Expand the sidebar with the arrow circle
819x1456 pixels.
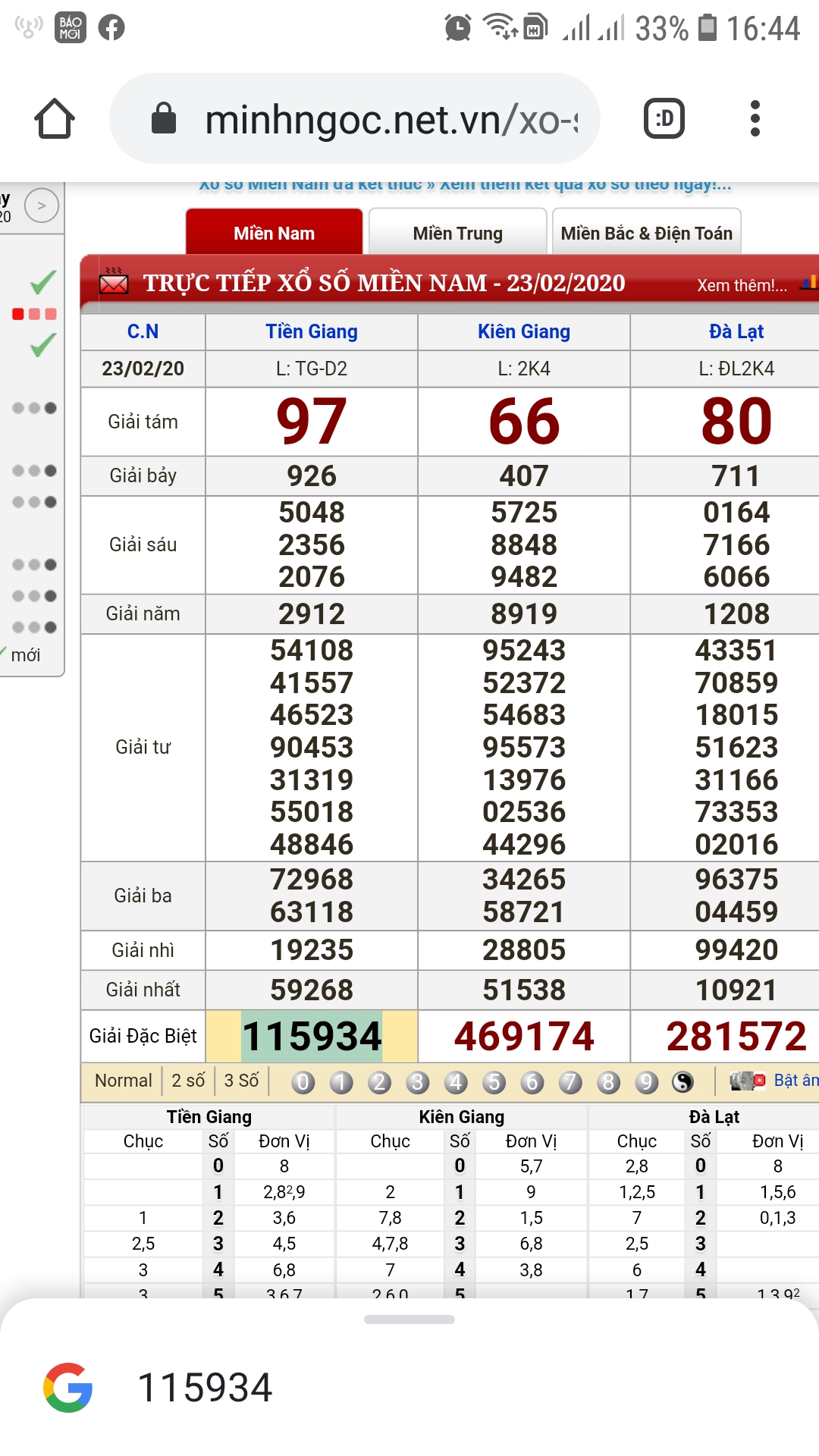pyautogui.click(x=42, y=206)
